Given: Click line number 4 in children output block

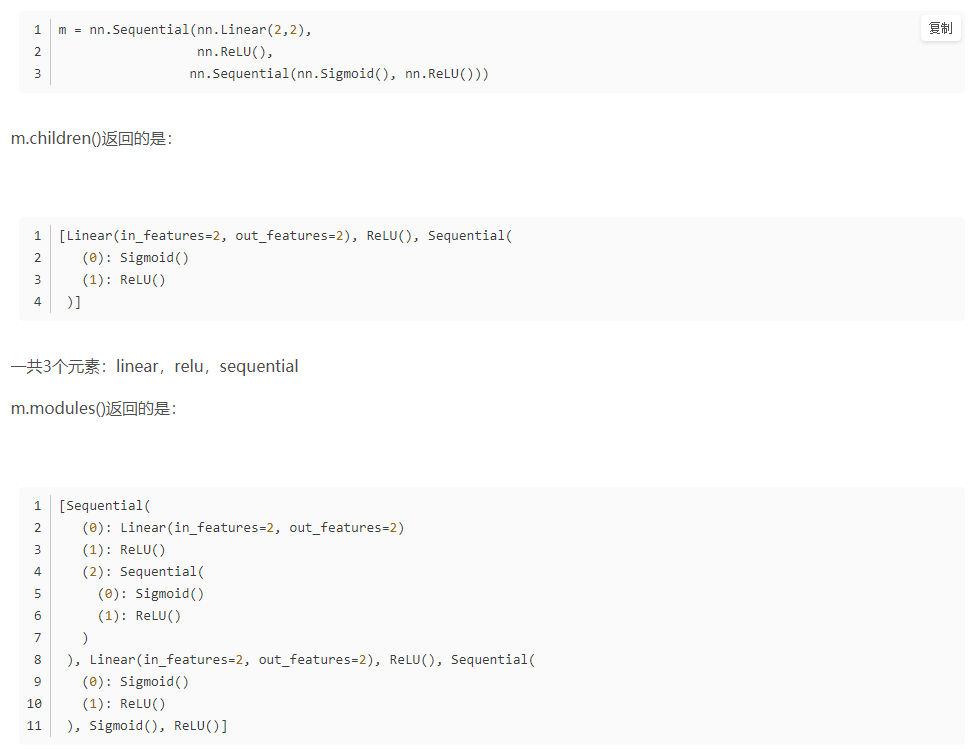Looking at the screenshot, I should click(x=37, y=301).
